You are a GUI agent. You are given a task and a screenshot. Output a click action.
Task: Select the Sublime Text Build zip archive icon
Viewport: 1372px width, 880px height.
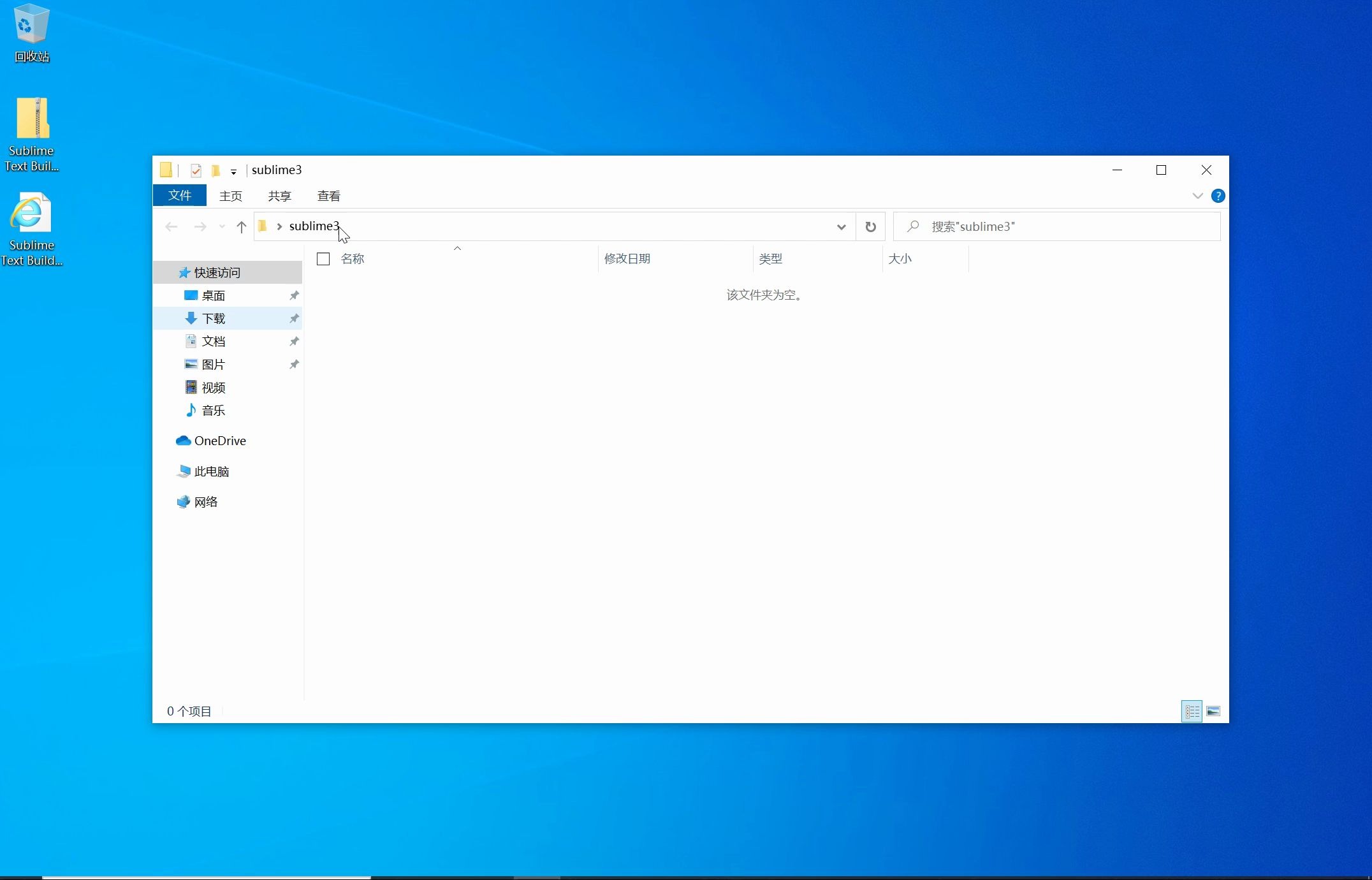(x=32, y=134)
